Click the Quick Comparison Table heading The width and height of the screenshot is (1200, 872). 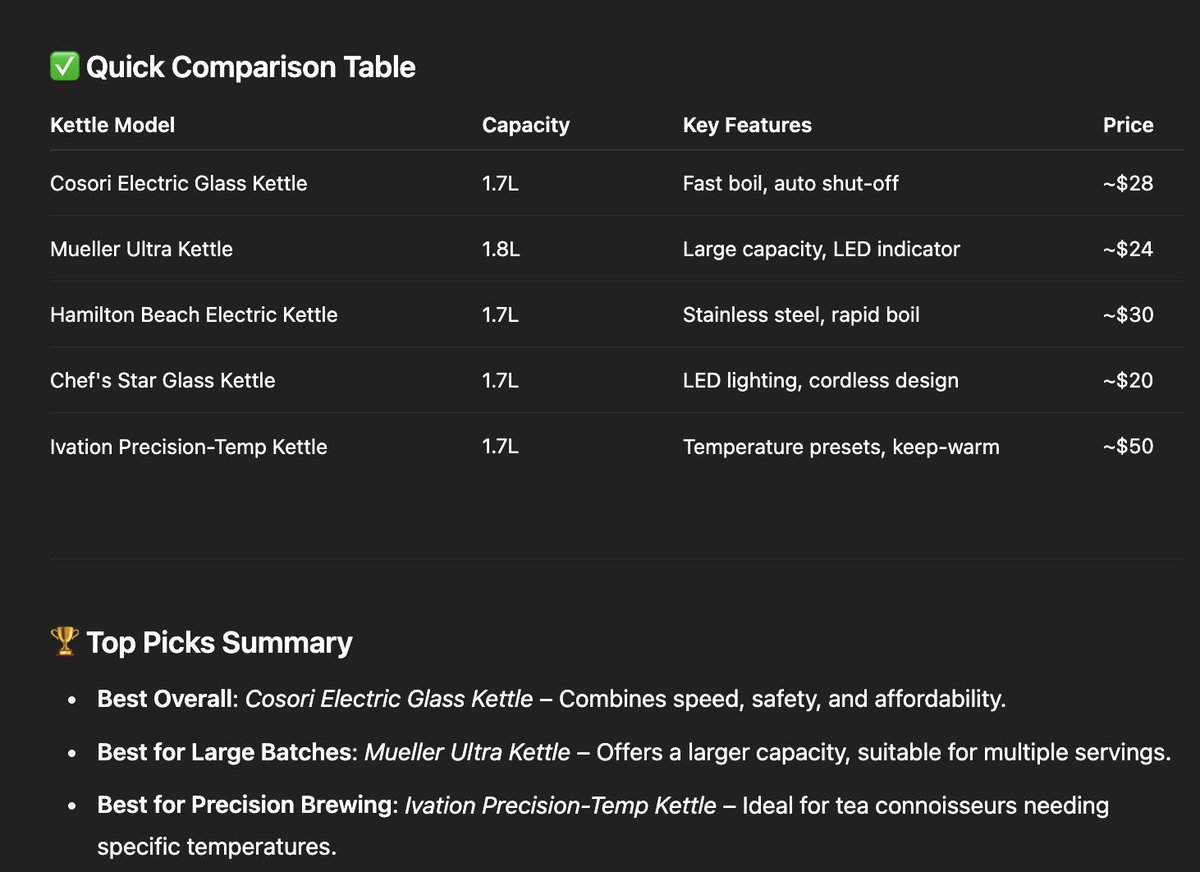pos(251,67)
